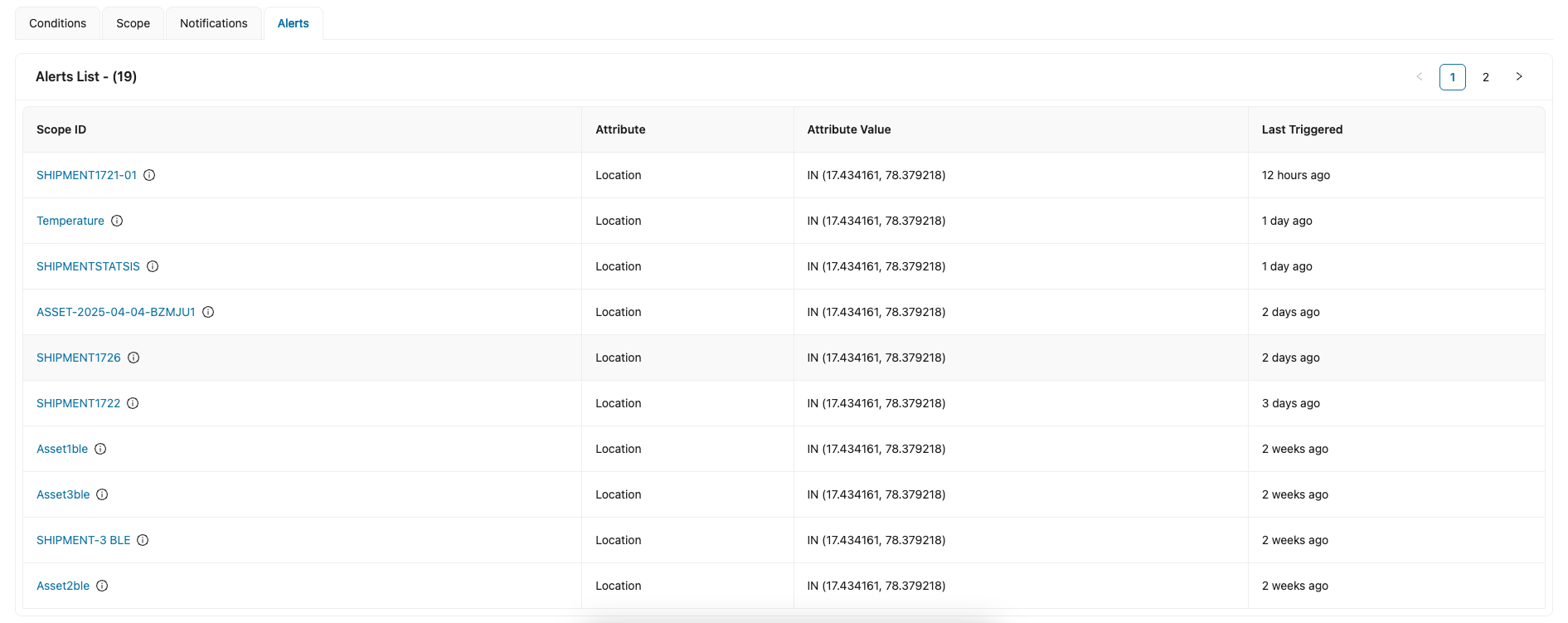
Task: Click coordinates value in SHIPMENT1726 row
Action: point(876,358)
